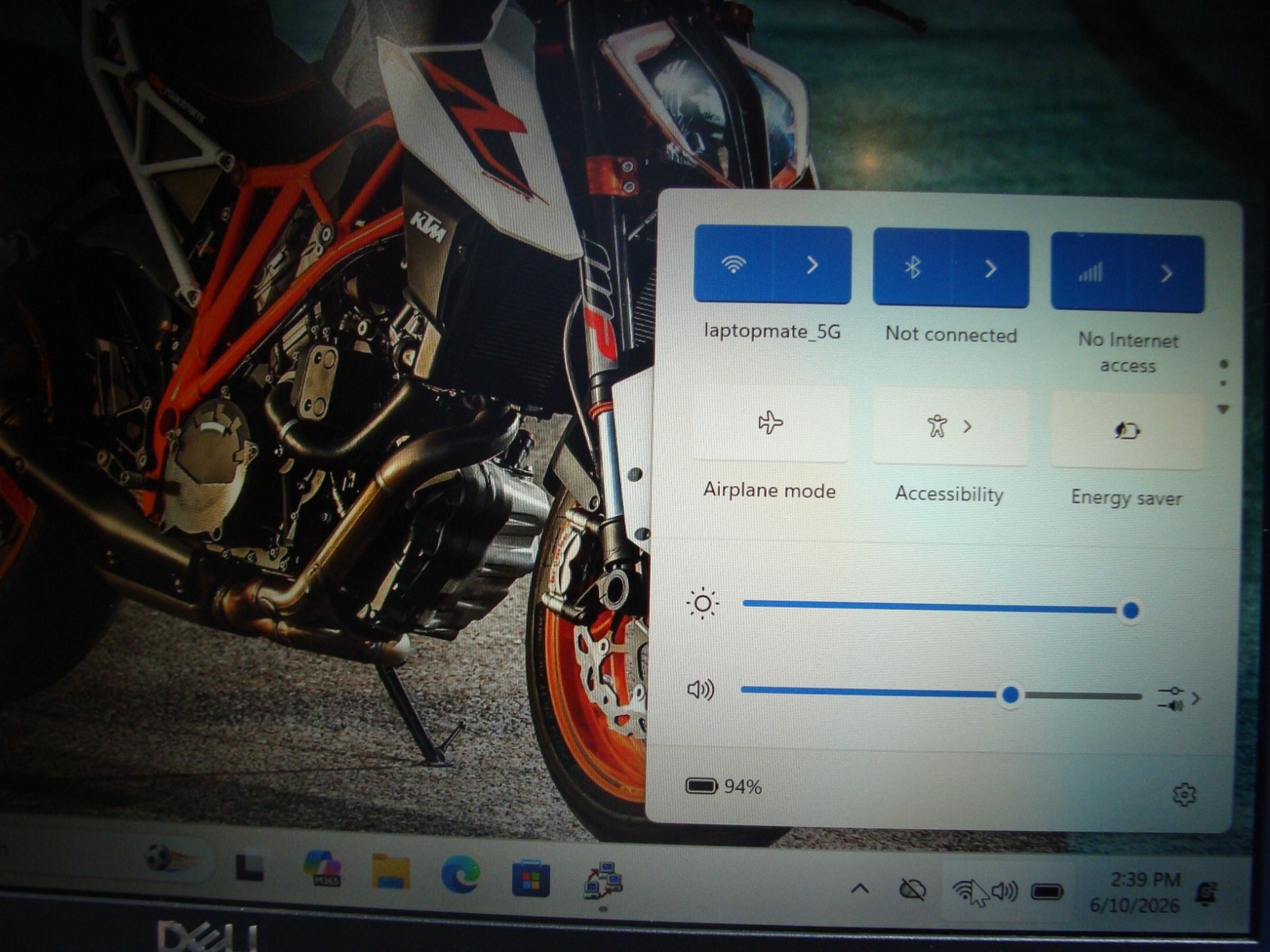Launch Microsoft Edge from the taskbar
The width and height of the screenshot is (1270, 952).
pyautogui.click(x=460, y=875)
